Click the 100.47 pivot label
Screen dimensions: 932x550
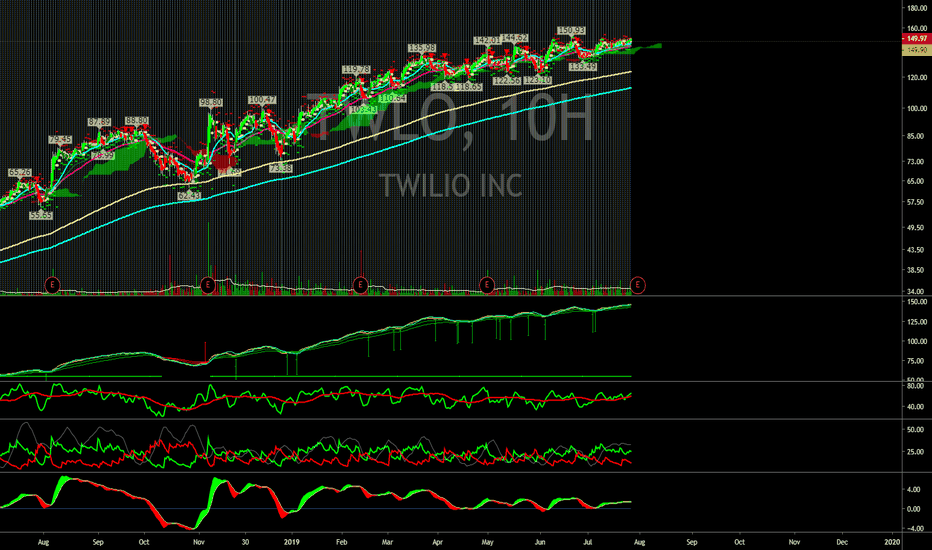(262, 99)
